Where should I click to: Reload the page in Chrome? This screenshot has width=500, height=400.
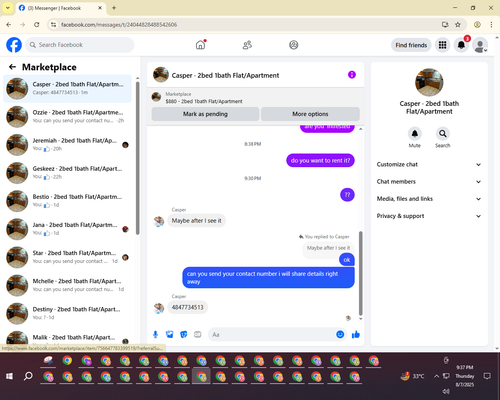[37, 25]
